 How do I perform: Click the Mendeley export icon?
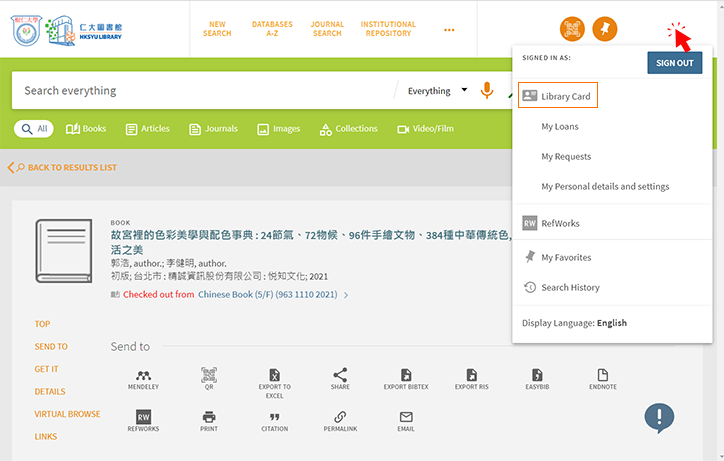click(x=144, y=377)
